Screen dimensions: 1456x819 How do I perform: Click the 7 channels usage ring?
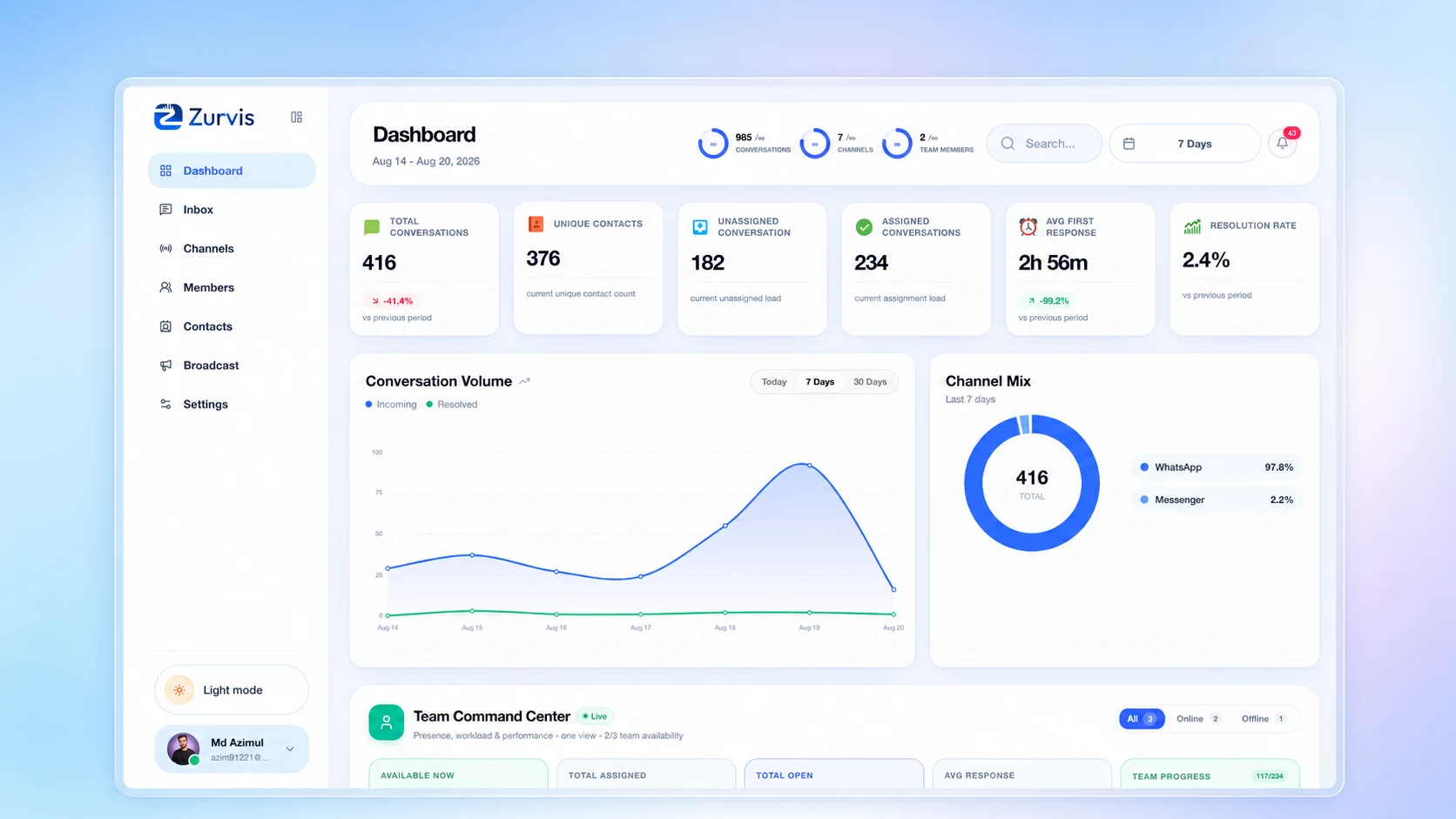814,144
